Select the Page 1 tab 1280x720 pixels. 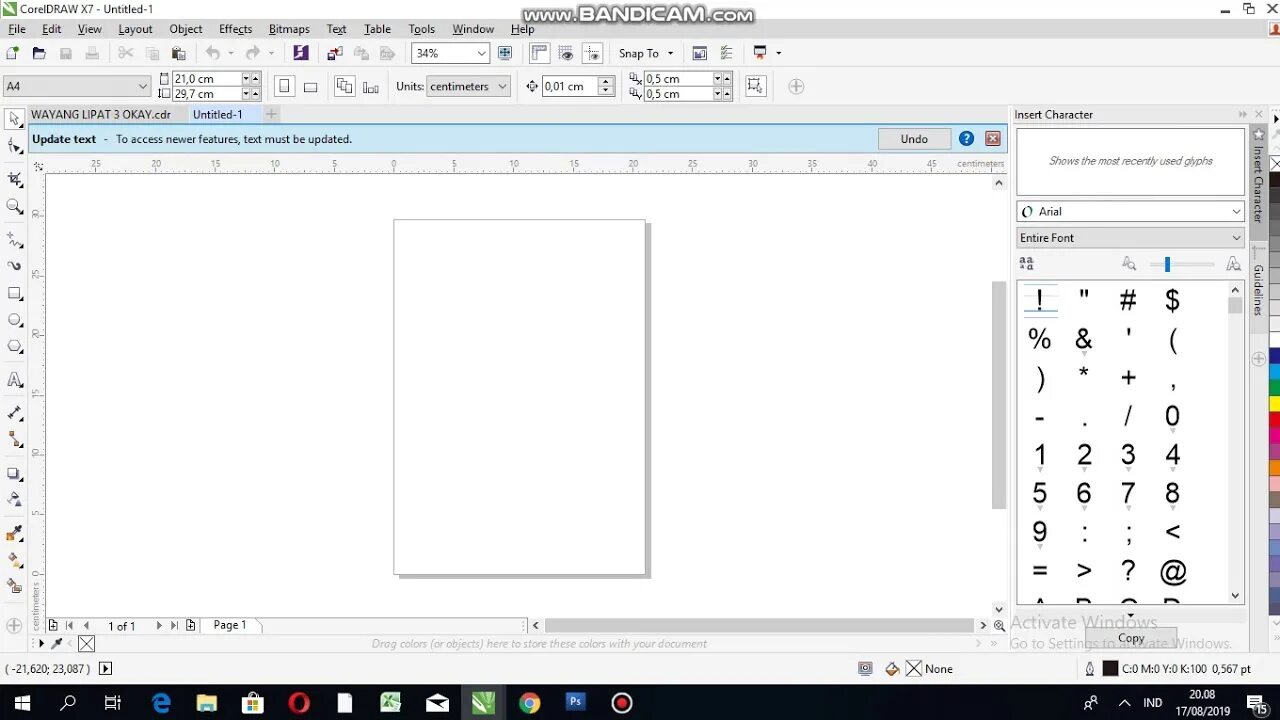coord(229,625)
